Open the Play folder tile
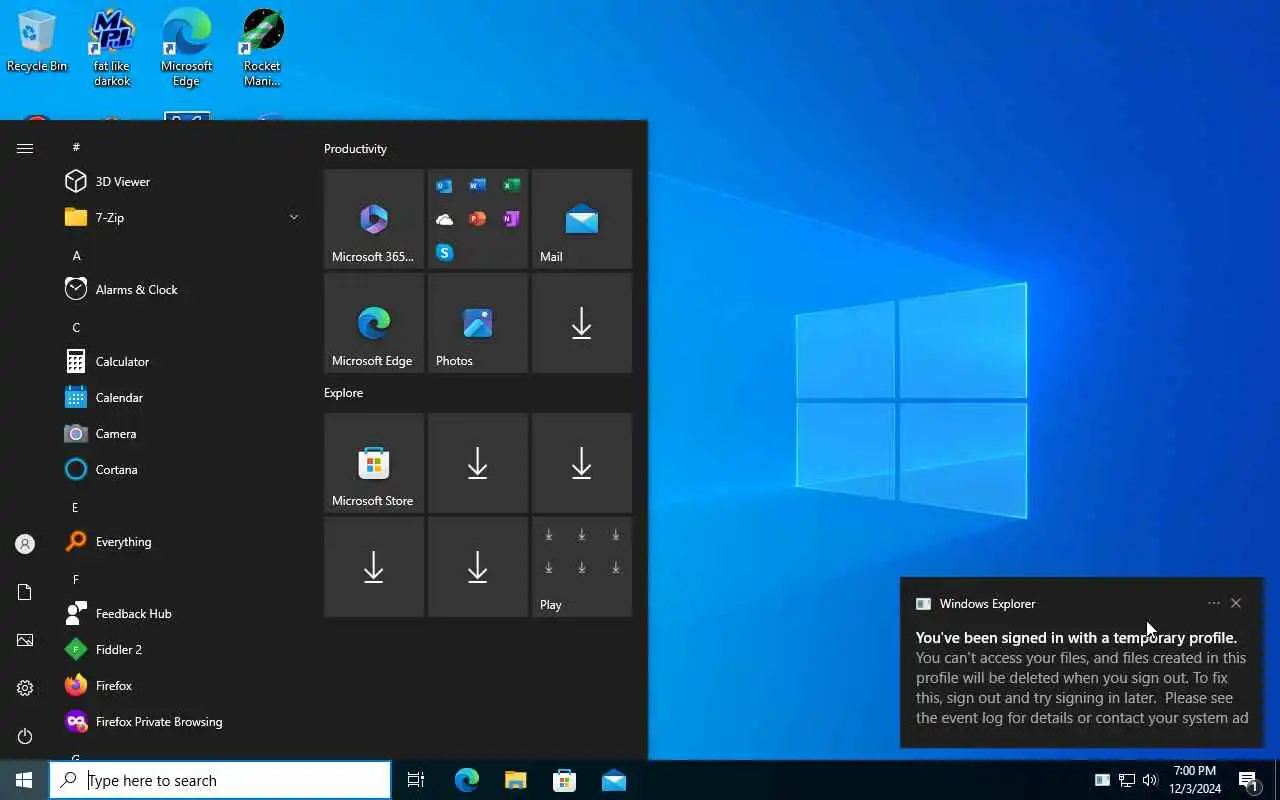The width and height of the screenshot is (1280, 800). [582, 567]
